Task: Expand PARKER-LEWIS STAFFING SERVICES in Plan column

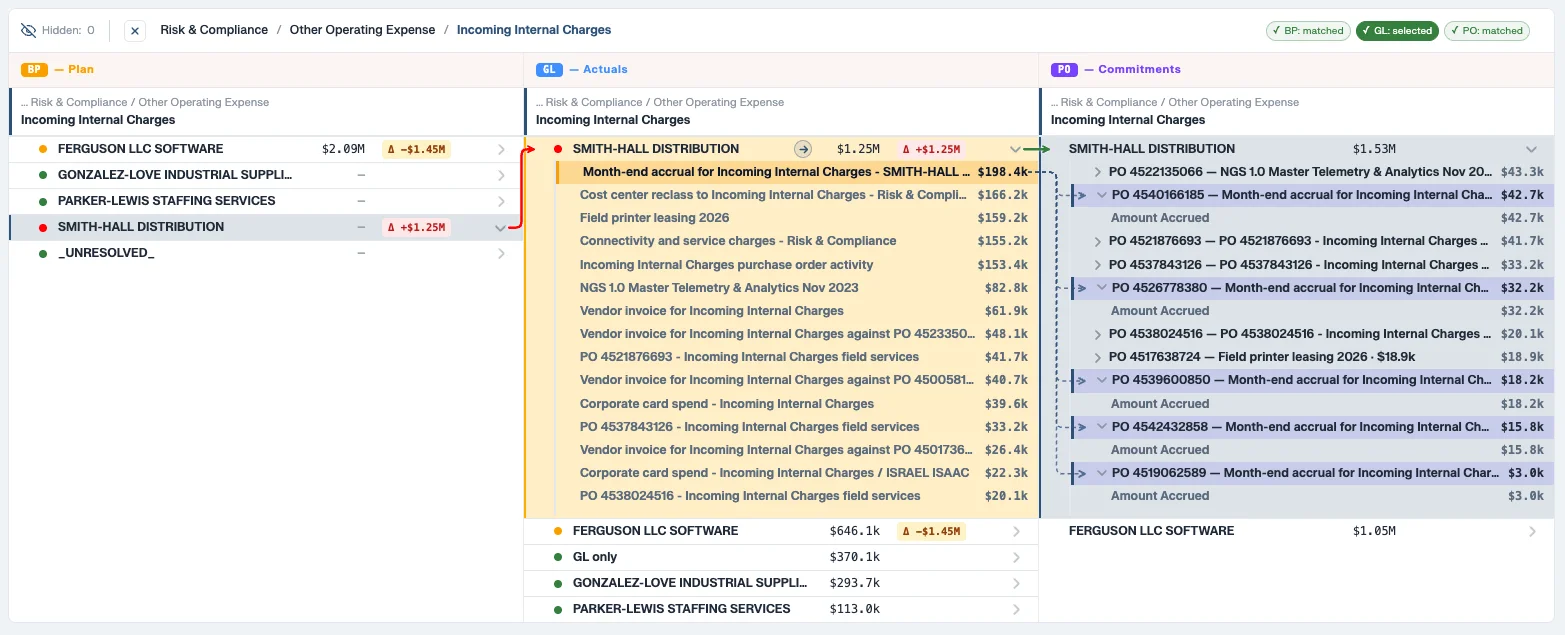Action: (x=502, y=201)
